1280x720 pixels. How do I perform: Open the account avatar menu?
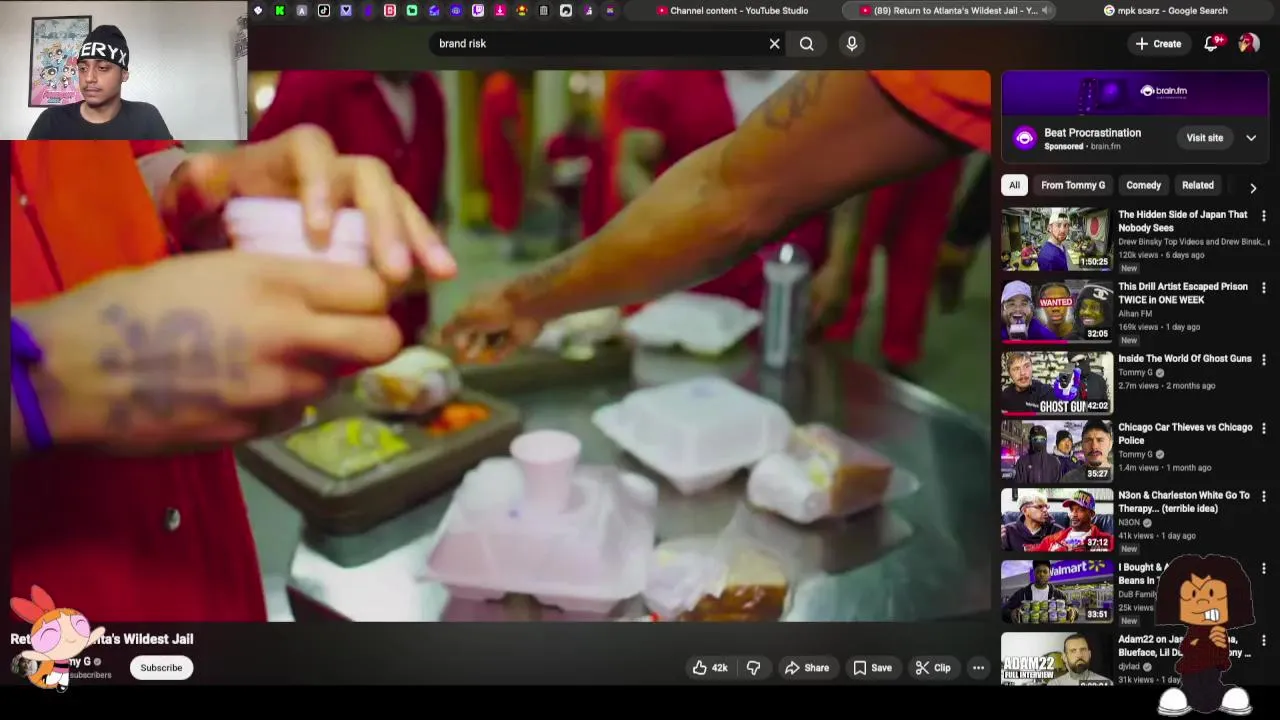pyautogui.click(x=1249, y=44)
